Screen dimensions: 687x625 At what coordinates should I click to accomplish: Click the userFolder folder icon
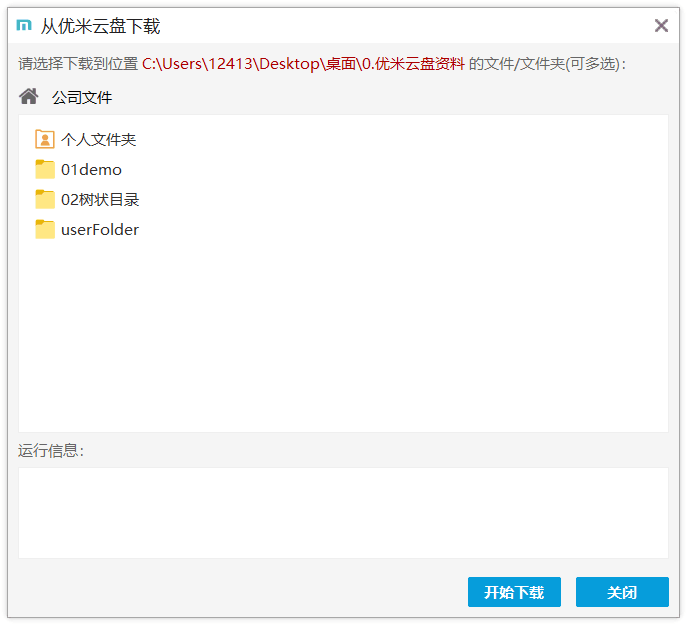click(x=45, y=229)
